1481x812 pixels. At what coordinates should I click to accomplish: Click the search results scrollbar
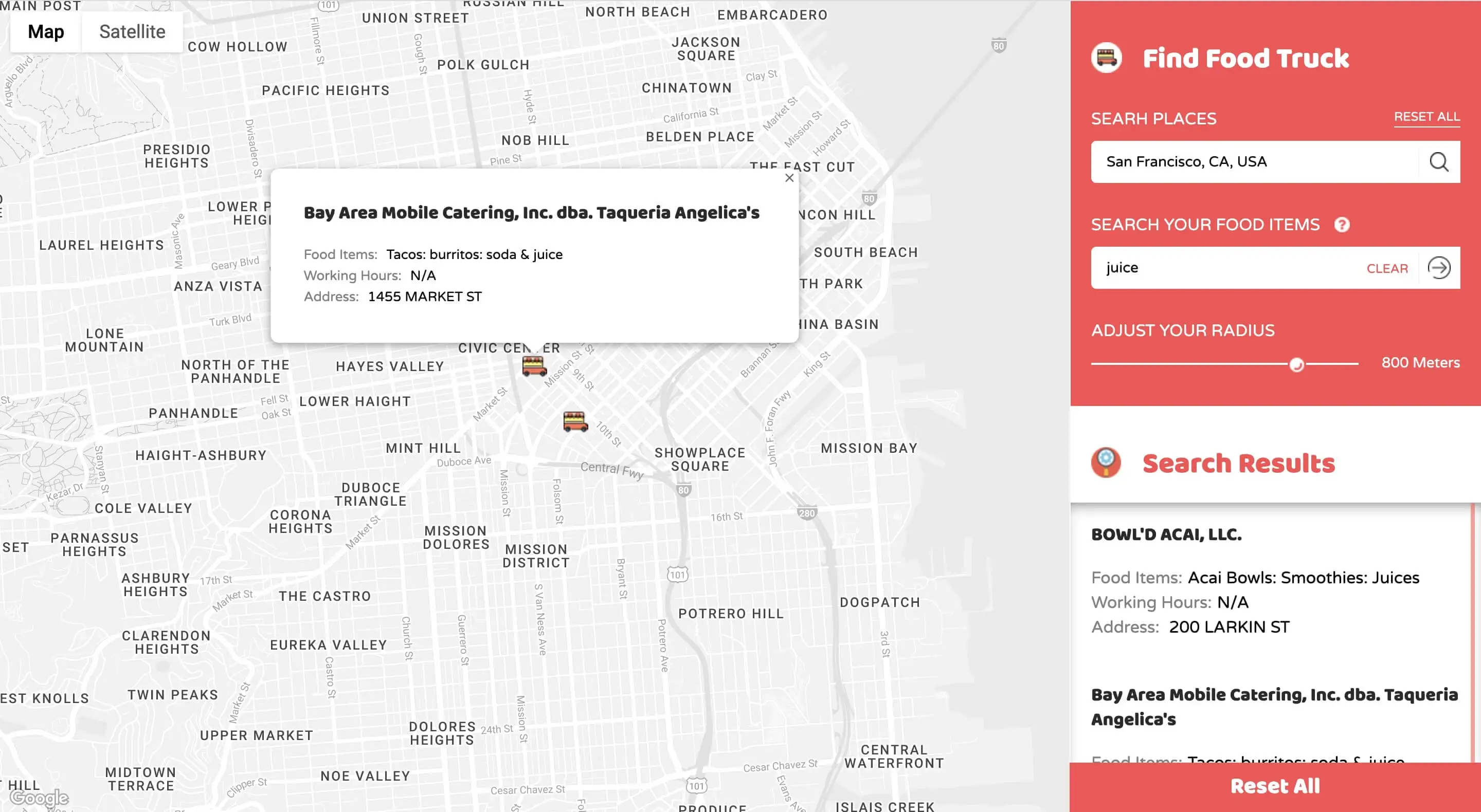click(x=1472, y=632)
